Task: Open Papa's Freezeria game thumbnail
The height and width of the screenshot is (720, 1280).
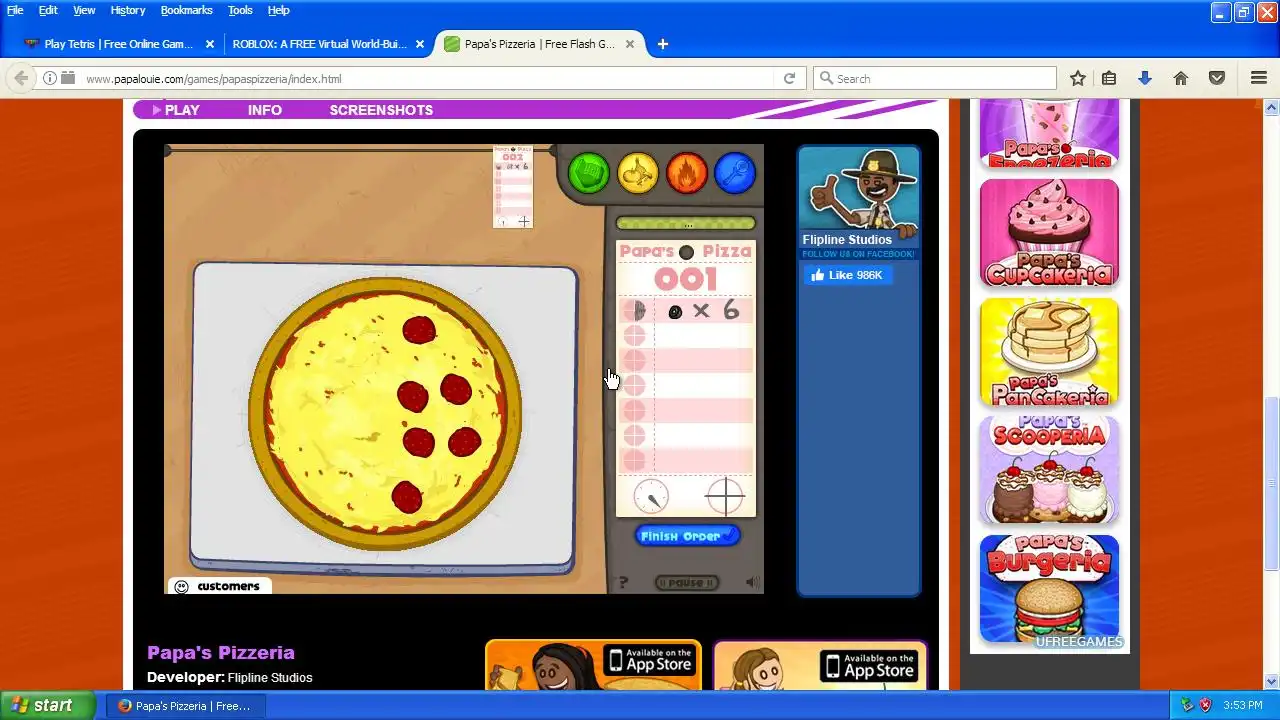Action: click(1049, 133)
